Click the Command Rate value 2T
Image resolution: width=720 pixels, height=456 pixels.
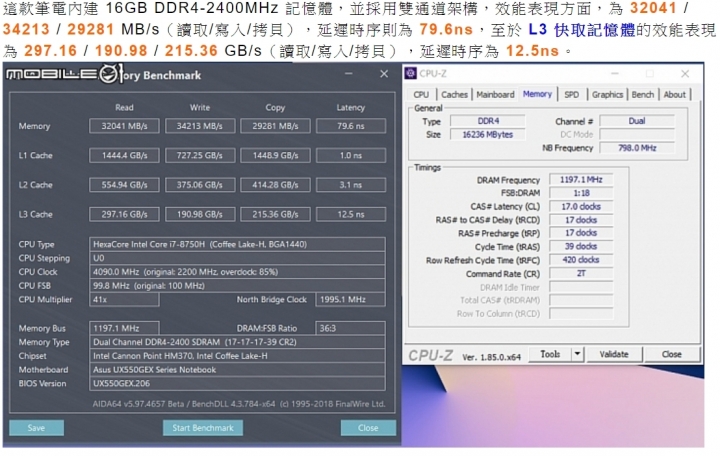[581, 273]
